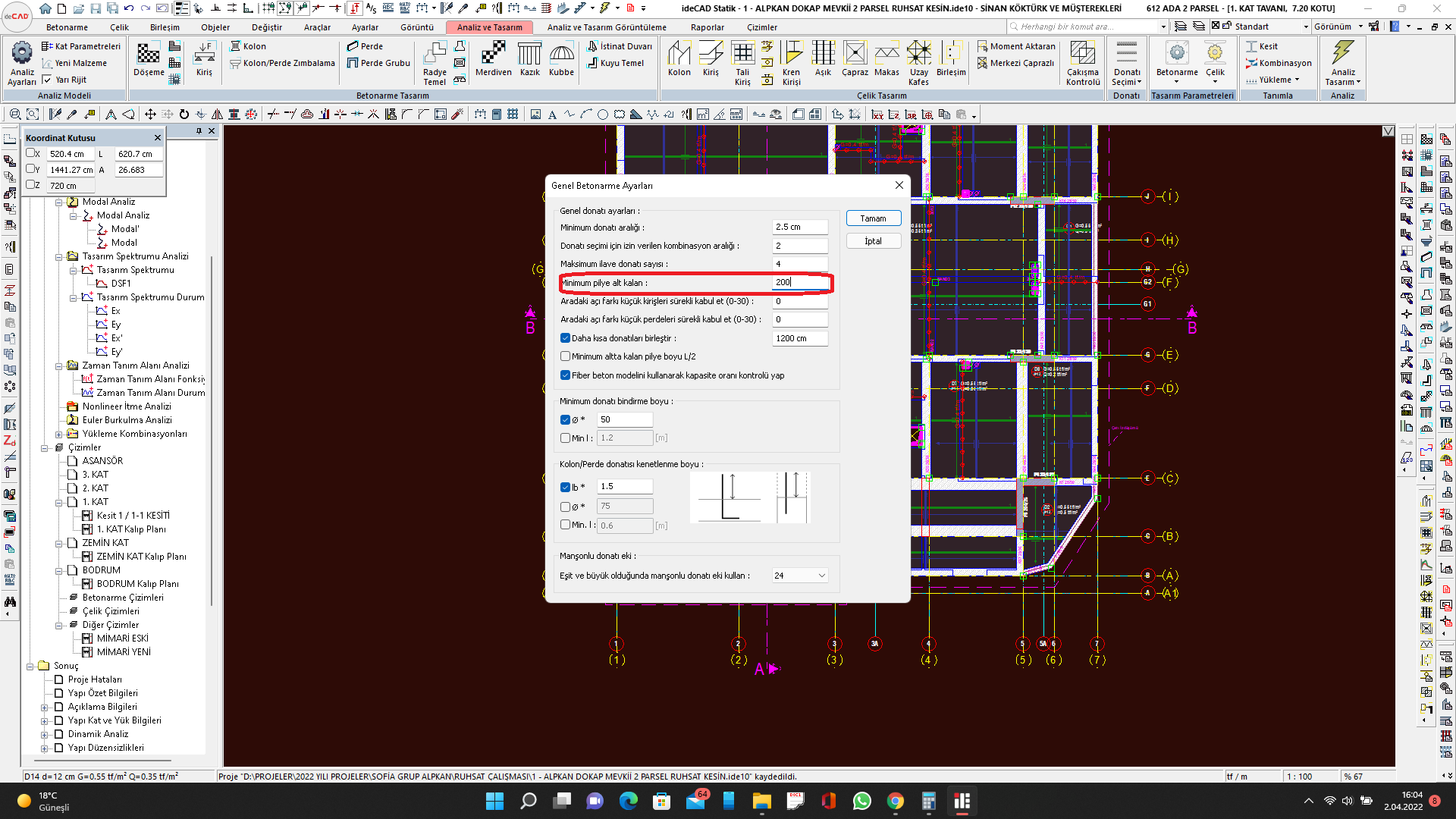This screenshot has height=819, width=1456.
Task: Cancel dialog with İptal button
Action: [873, 241]
